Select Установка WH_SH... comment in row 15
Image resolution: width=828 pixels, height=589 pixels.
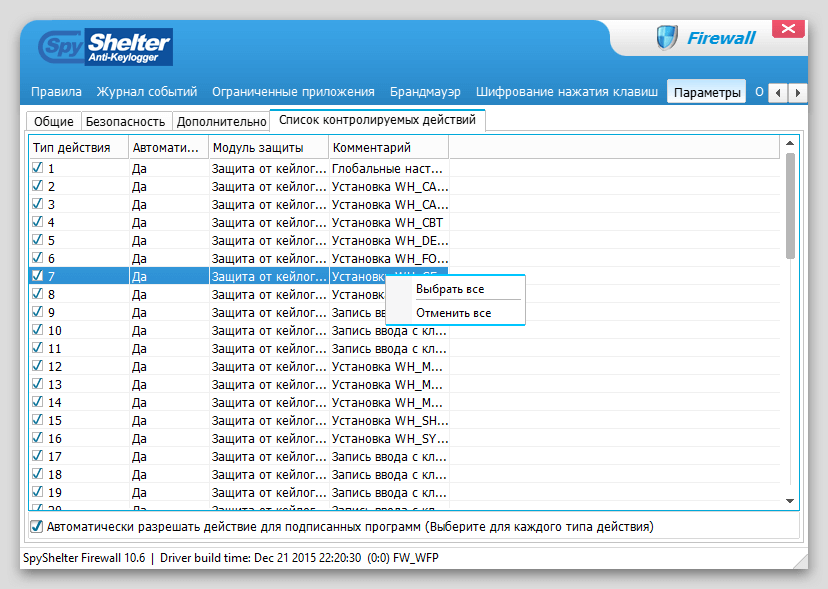coord(390,420)
